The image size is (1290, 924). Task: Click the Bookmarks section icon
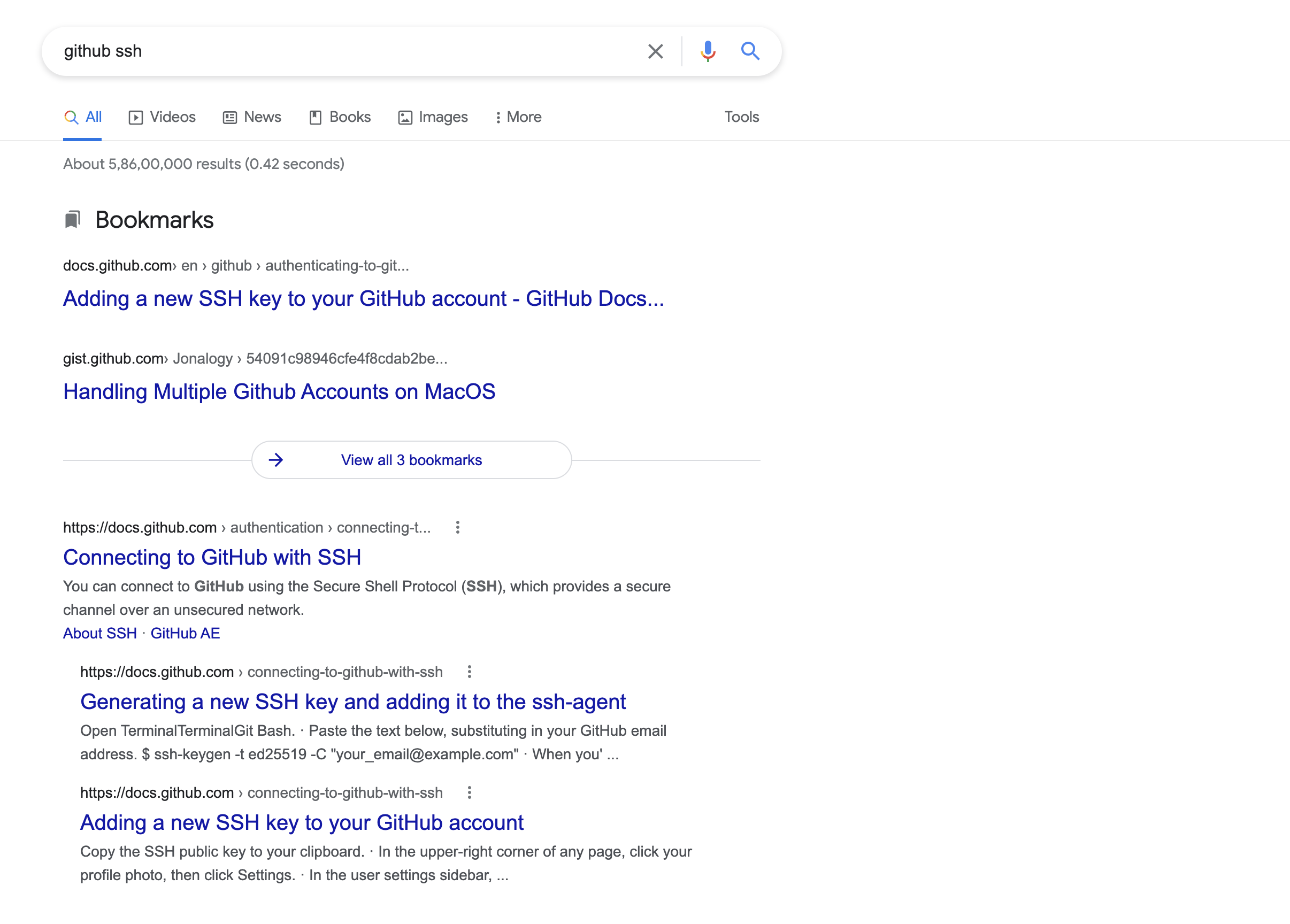click(72, 219)
